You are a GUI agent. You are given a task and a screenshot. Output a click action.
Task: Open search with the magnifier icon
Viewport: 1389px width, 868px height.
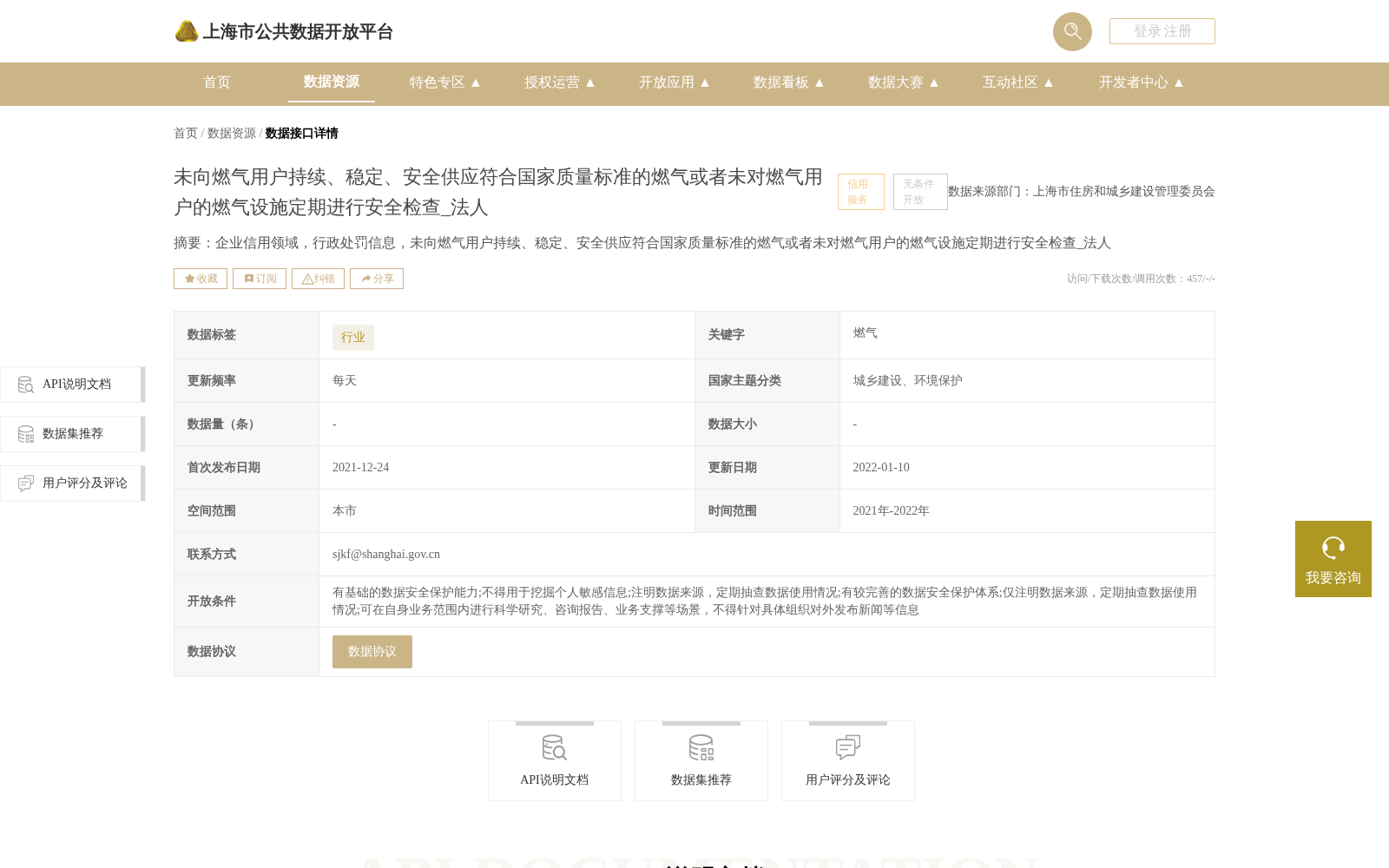1072,31
